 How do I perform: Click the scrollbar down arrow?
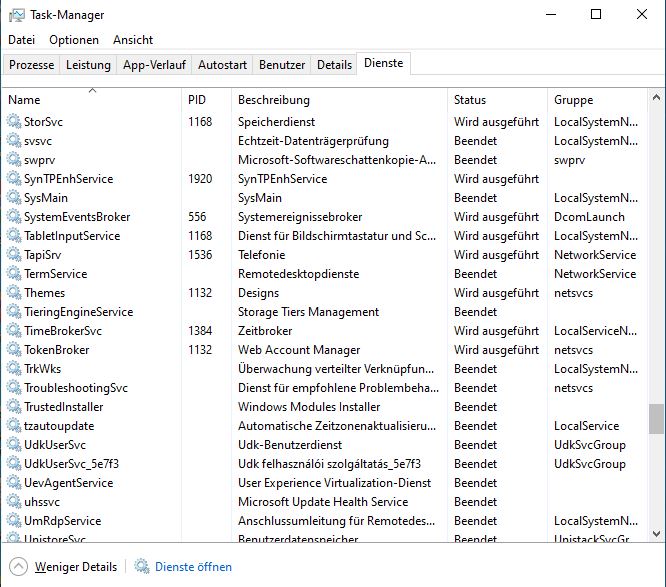[x=656, y=533]
